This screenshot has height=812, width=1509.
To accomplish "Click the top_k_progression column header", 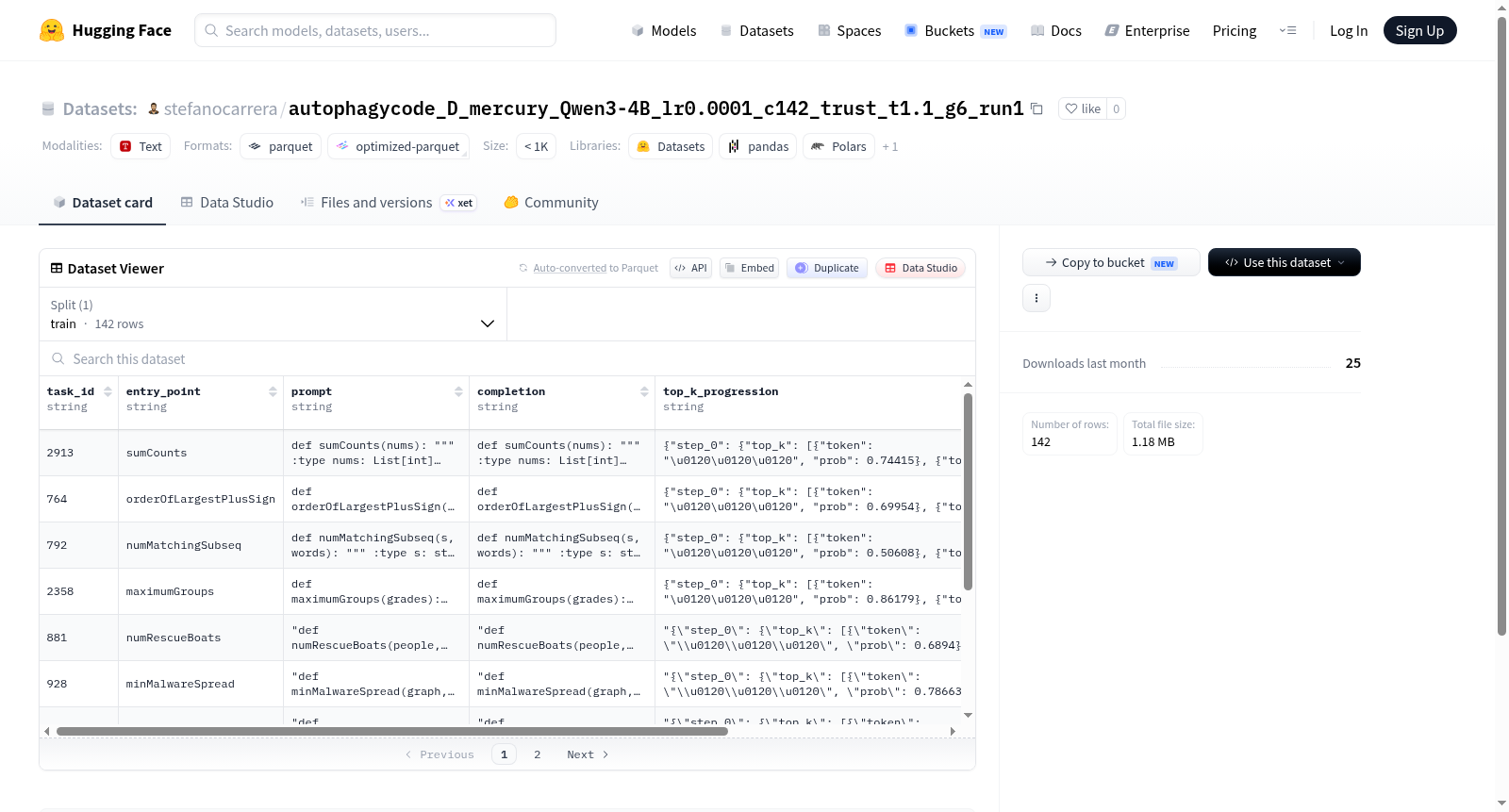I will 721,391.
